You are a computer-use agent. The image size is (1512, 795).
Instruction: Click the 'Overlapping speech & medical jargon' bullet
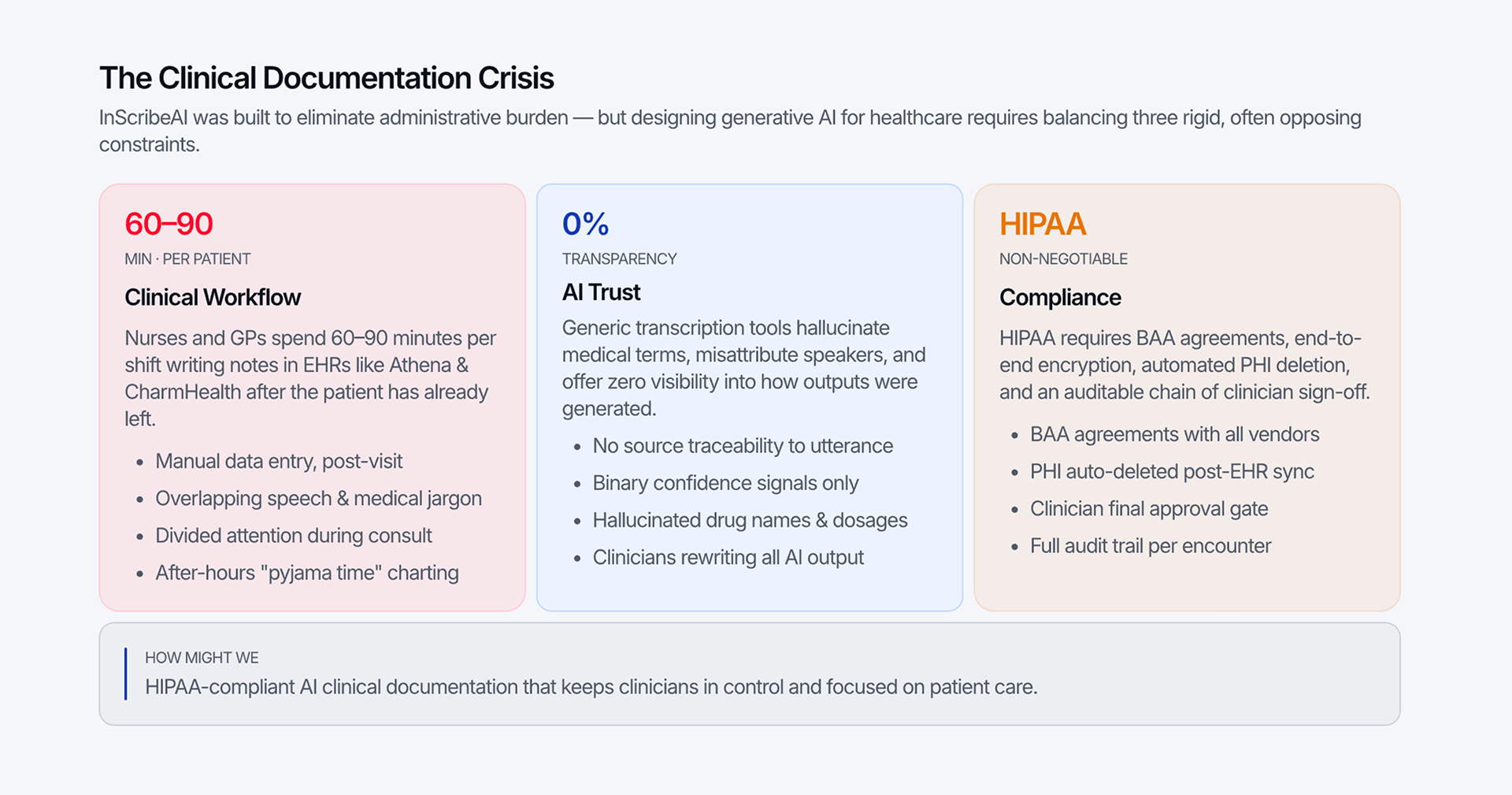(318, 498)
